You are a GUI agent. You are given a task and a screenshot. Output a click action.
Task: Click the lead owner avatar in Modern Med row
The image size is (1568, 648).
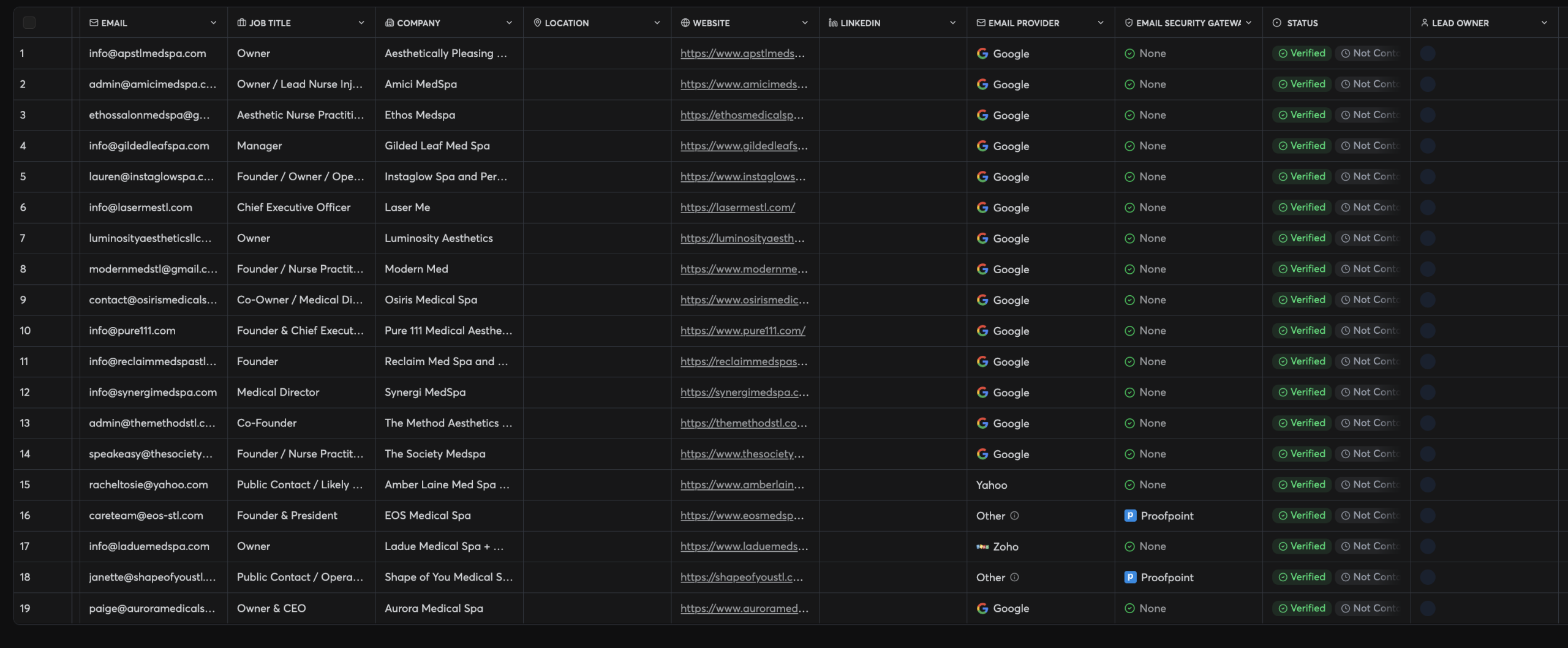pos(1427,269)
